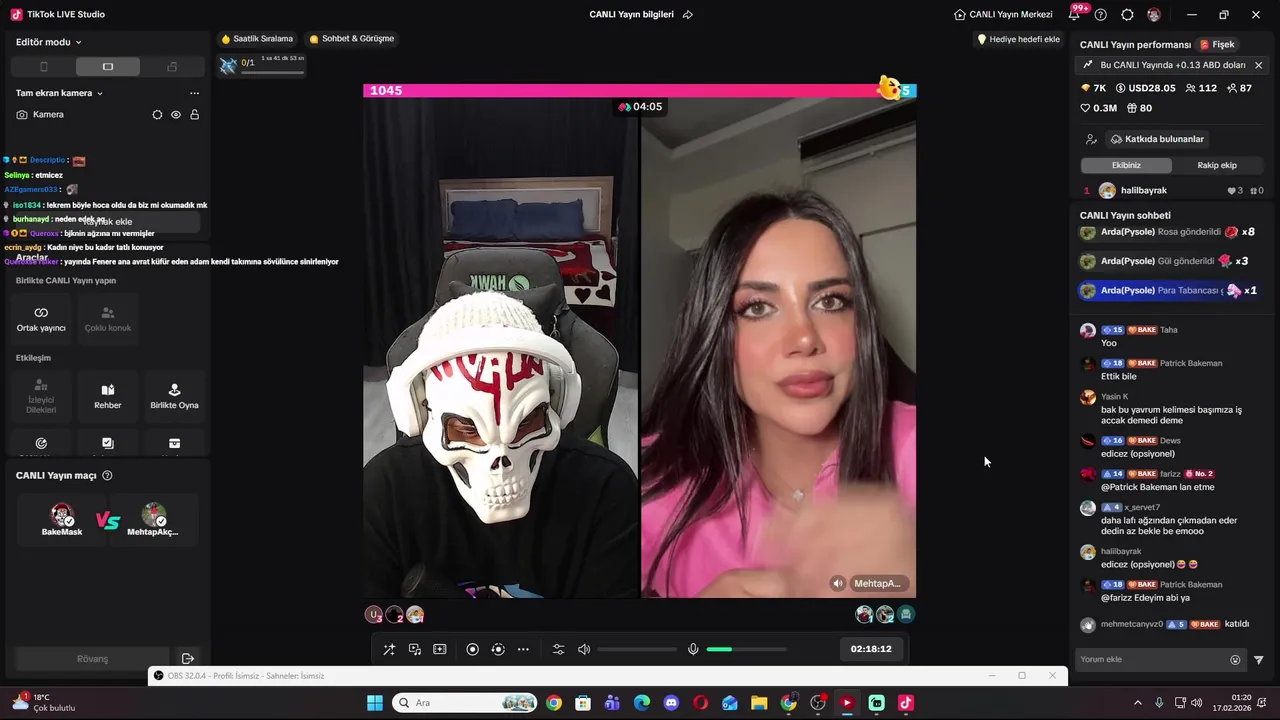Open Opera browser from the taskbar
Screen dimensions: 1280x720
click(700, 703)
